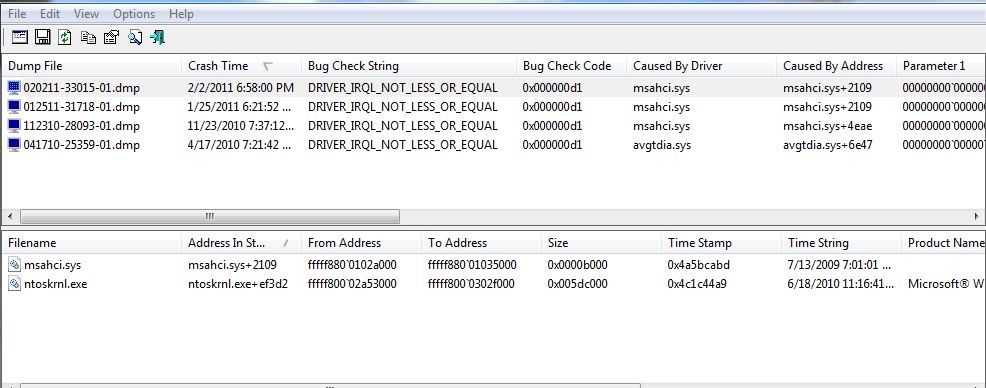Select msahci.sys in lower pane Filename column
Viewport: 986px width, 388px height.
point(52,265)
